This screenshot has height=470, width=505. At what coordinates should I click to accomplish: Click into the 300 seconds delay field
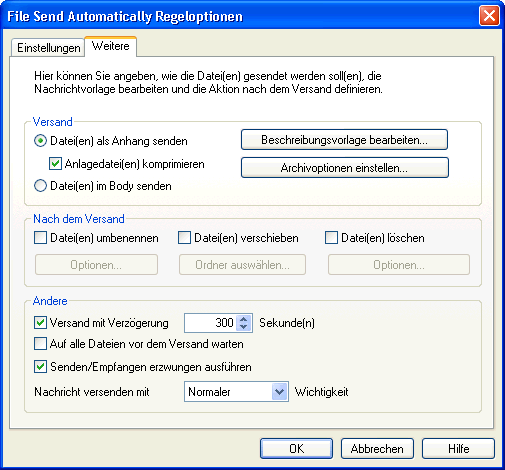(210, 323)
